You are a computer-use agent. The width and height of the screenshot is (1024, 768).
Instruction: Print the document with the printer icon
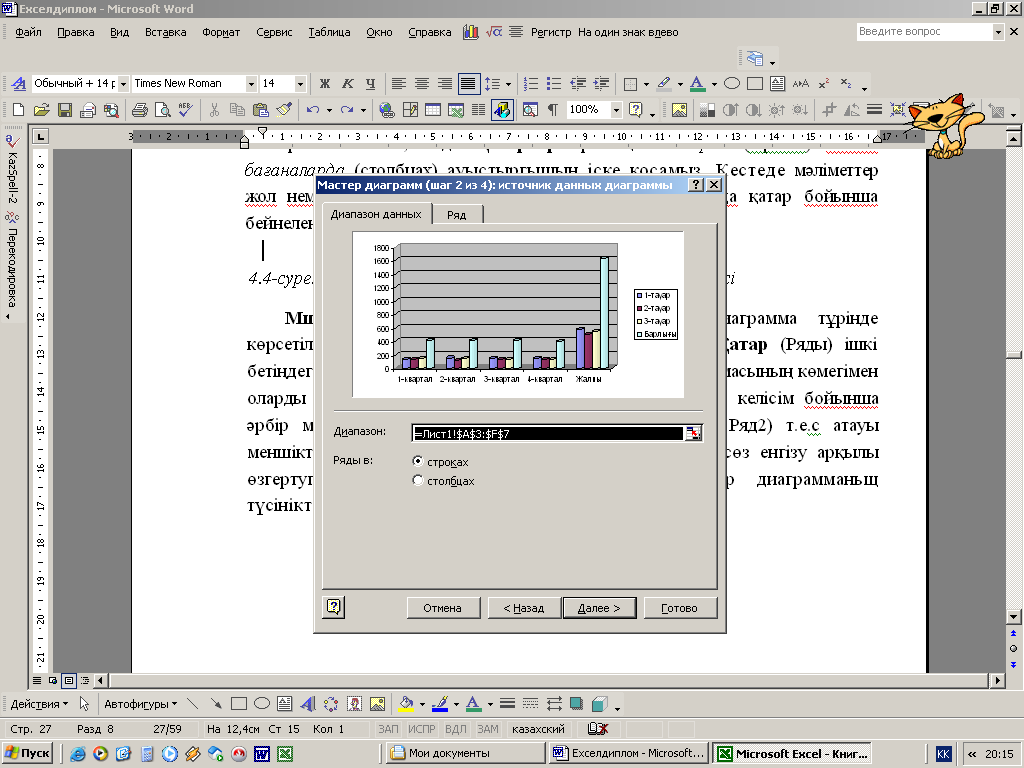(139, 110)
